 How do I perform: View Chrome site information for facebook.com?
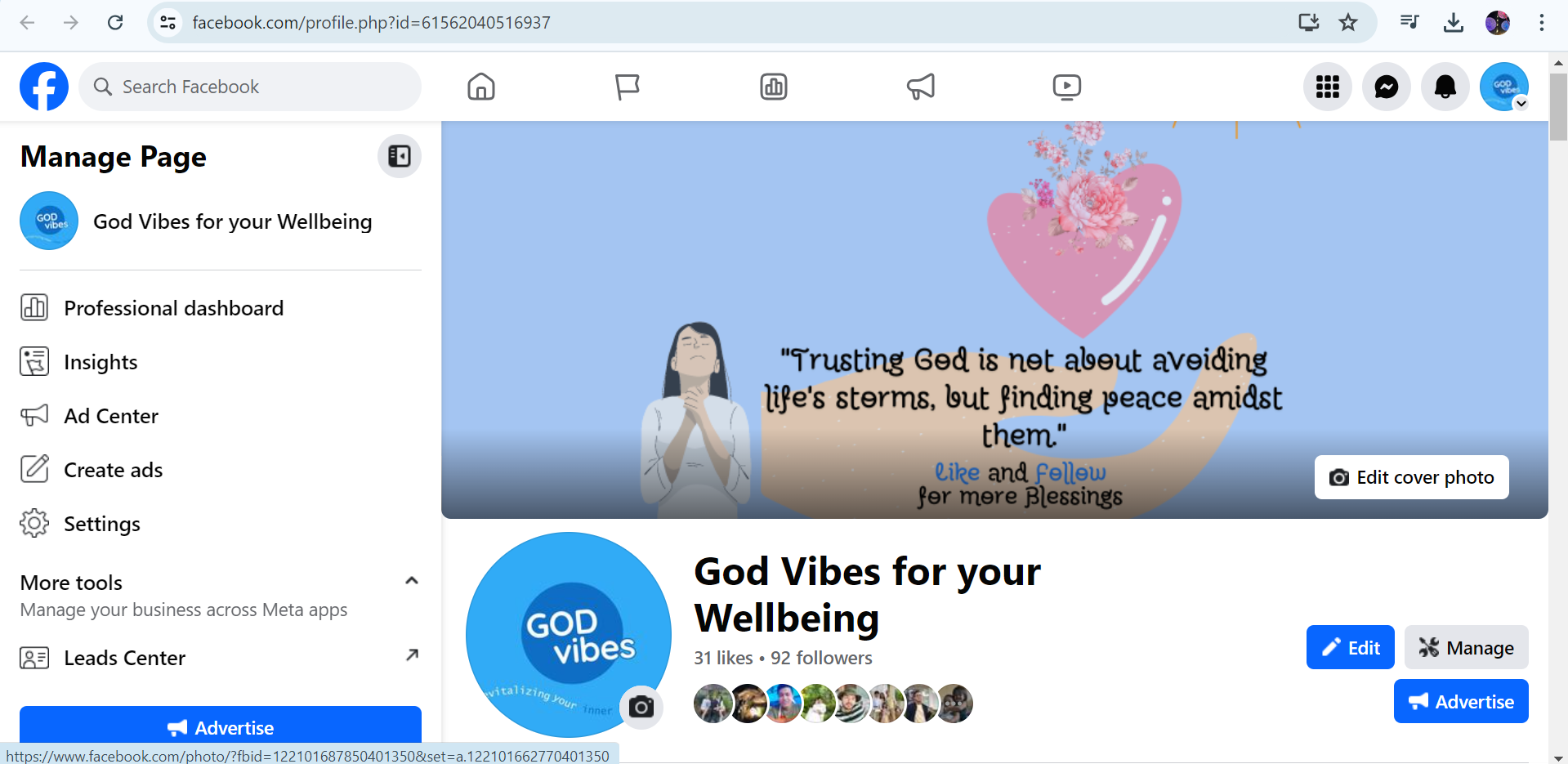click(168, 22)
